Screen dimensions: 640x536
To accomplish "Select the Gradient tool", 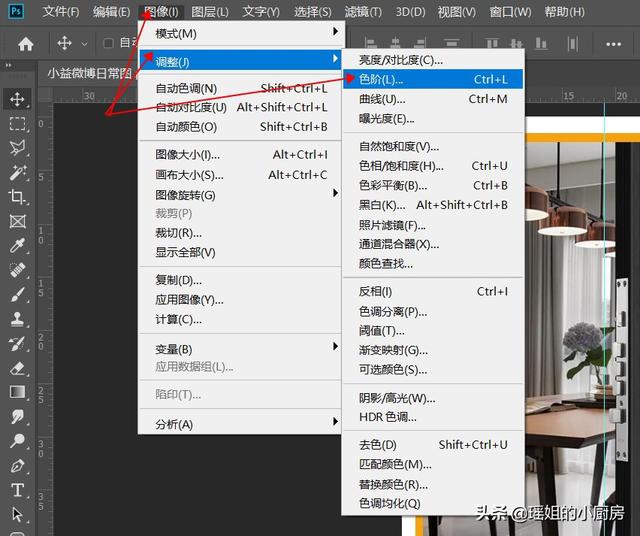I will [x=17, y=392].
